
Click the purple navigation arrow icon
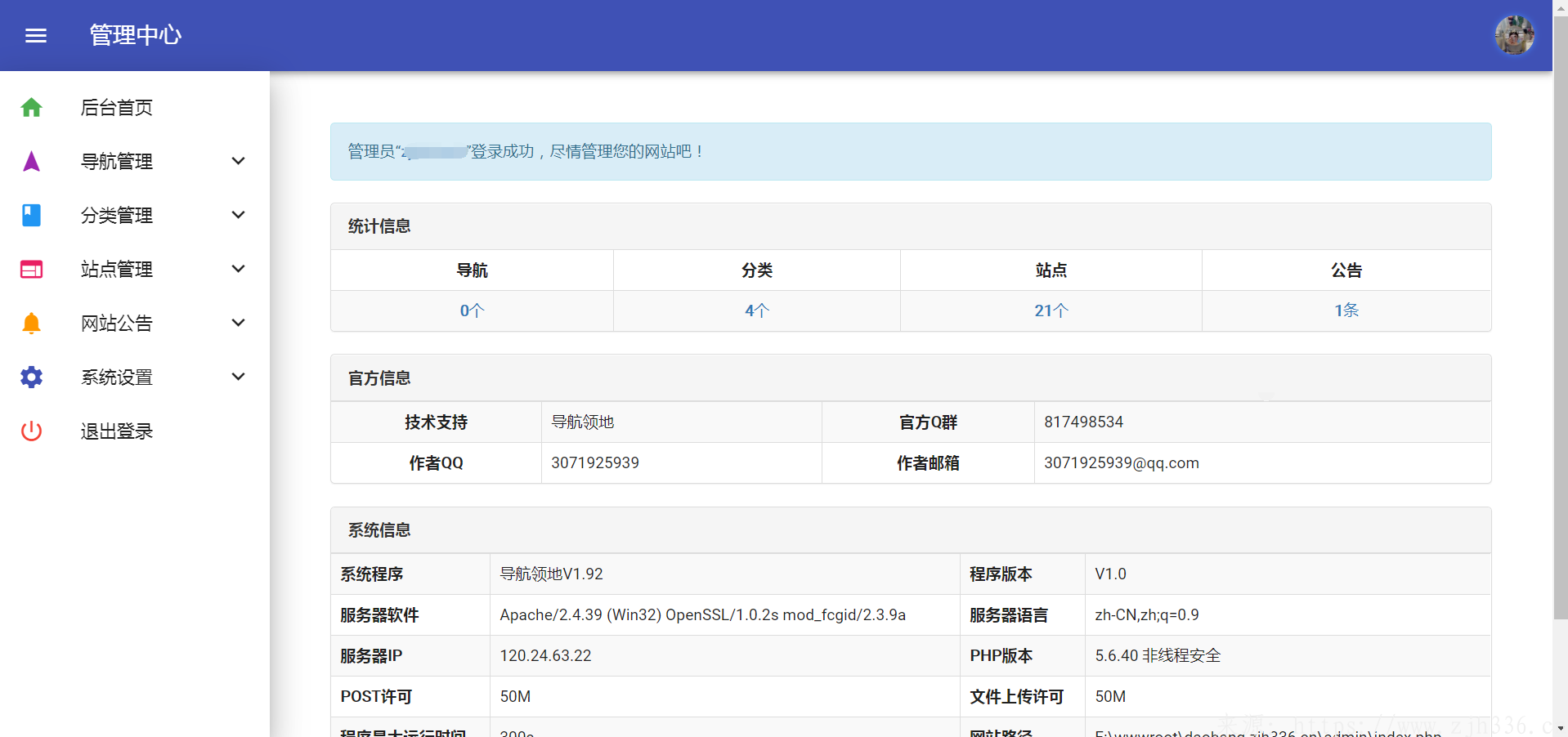point(31,161)
